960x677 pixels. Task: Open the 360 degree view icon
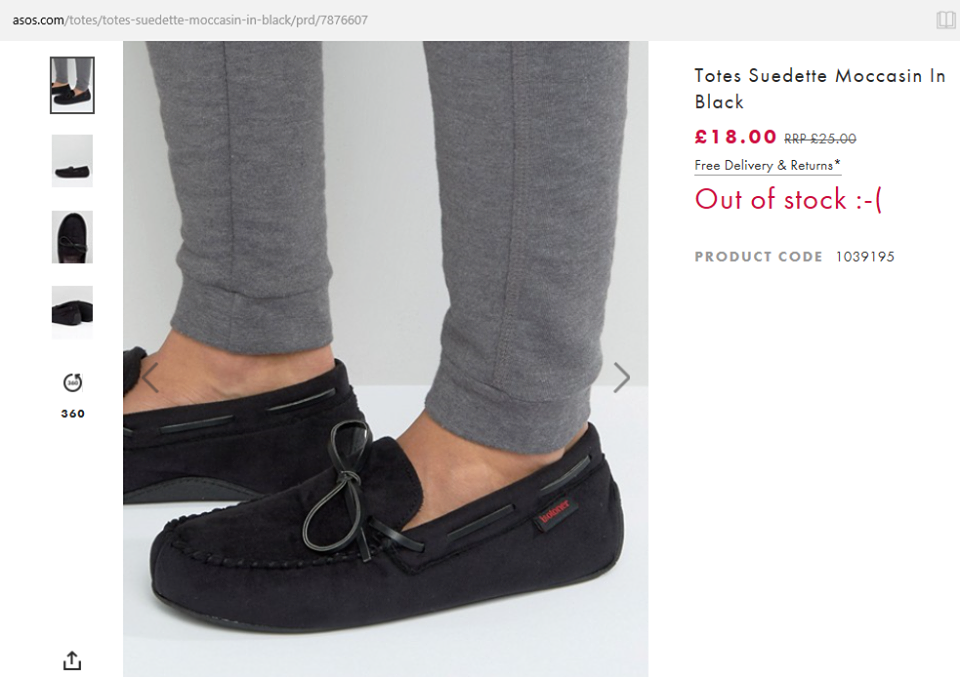(x=72, y=382)
